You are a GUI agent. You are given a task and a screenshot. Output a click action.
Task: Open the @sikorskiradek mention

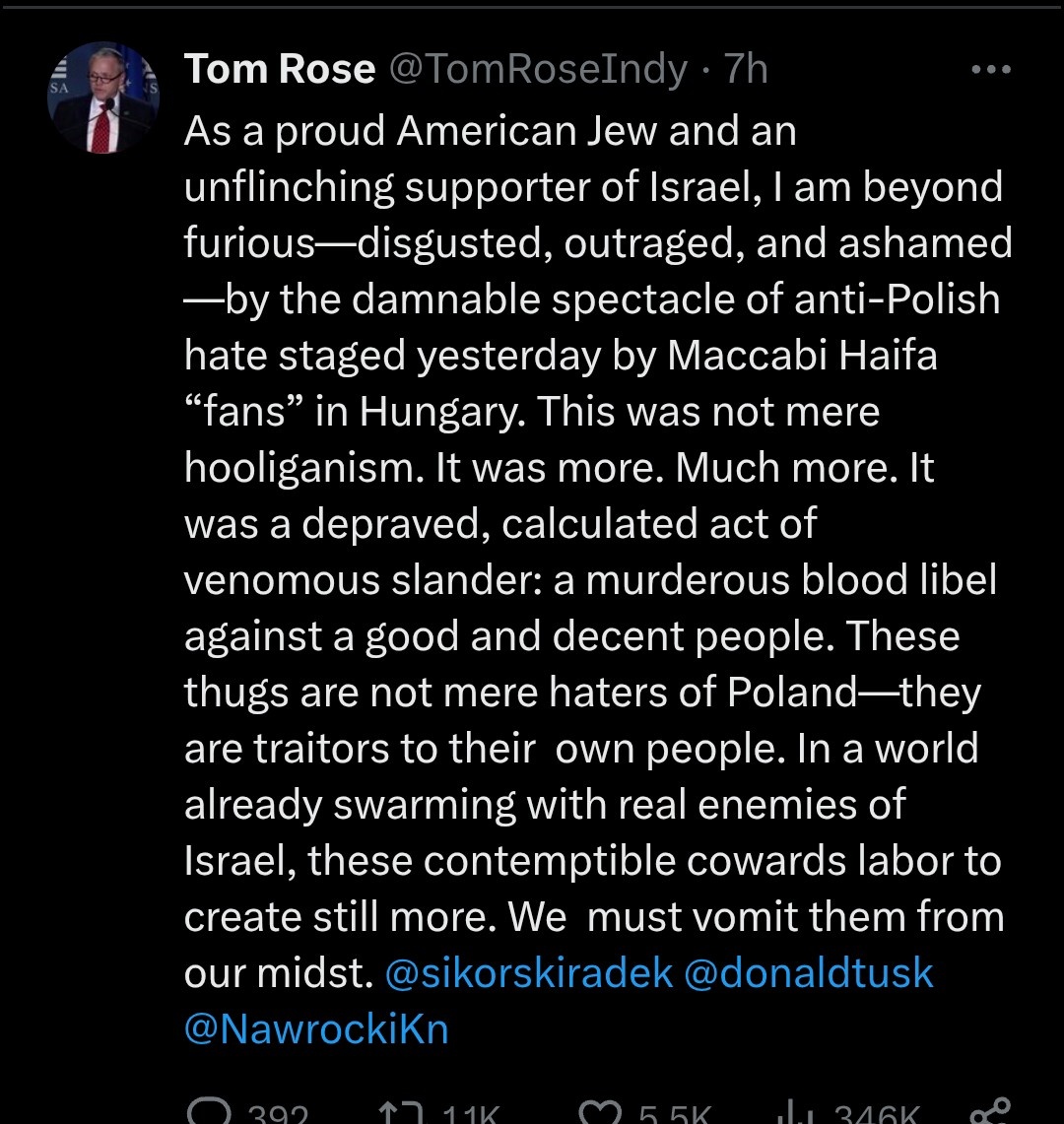(529, 973)
